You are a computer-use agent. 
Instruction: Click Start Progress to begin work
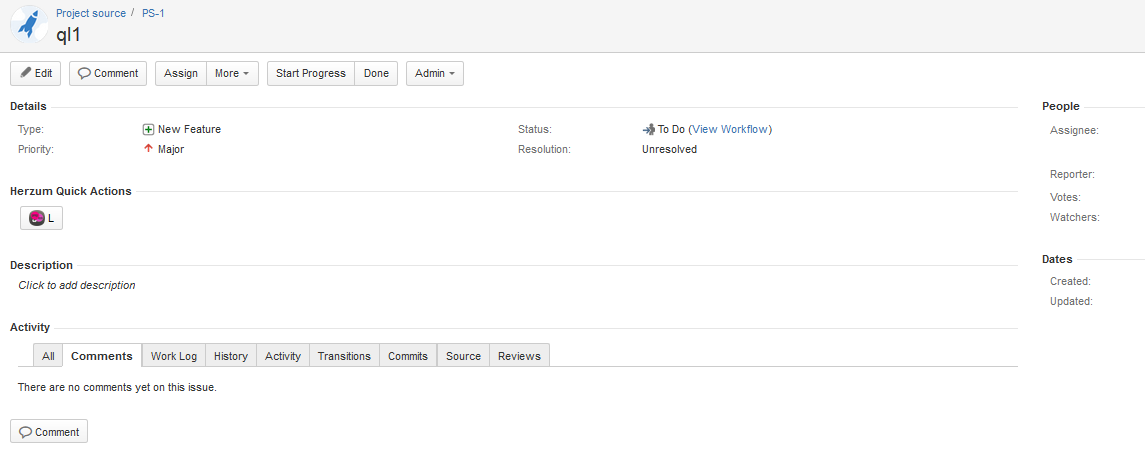[311, 74]
